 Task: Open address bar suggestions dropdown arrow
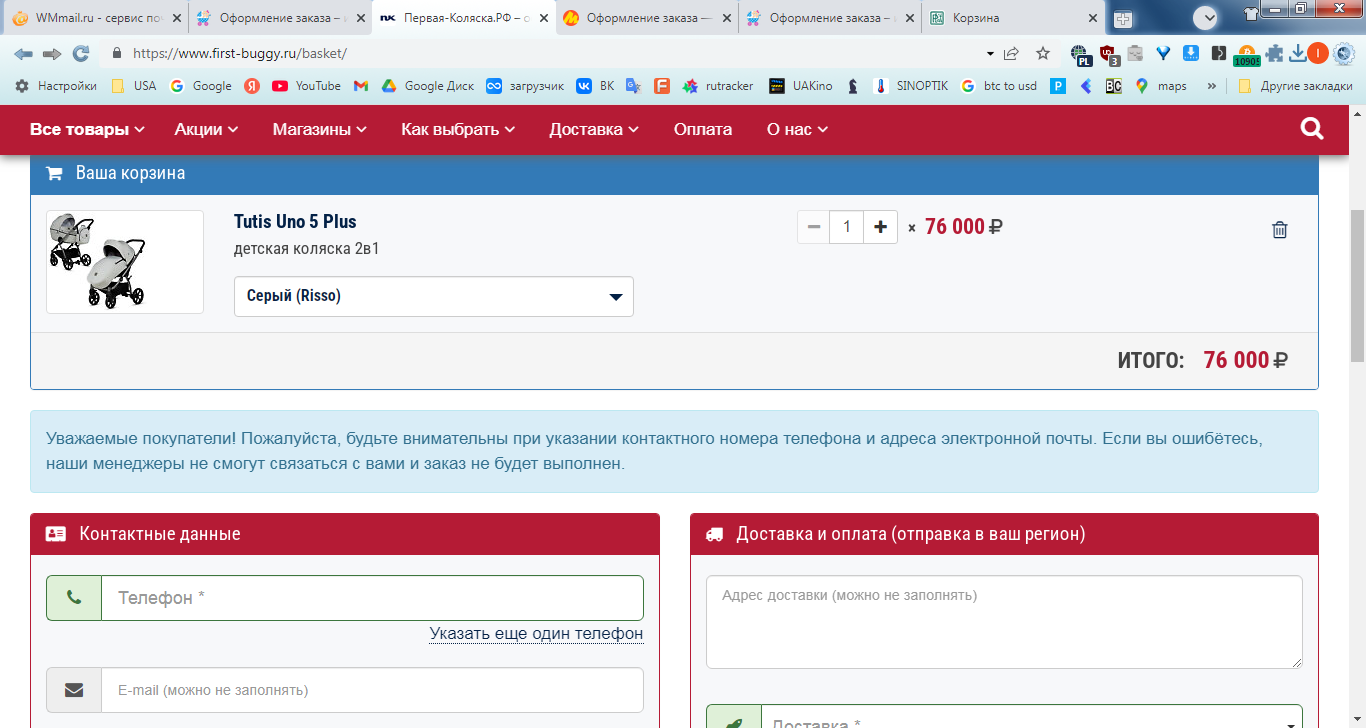pyautogui.click(x=990, y=53)
